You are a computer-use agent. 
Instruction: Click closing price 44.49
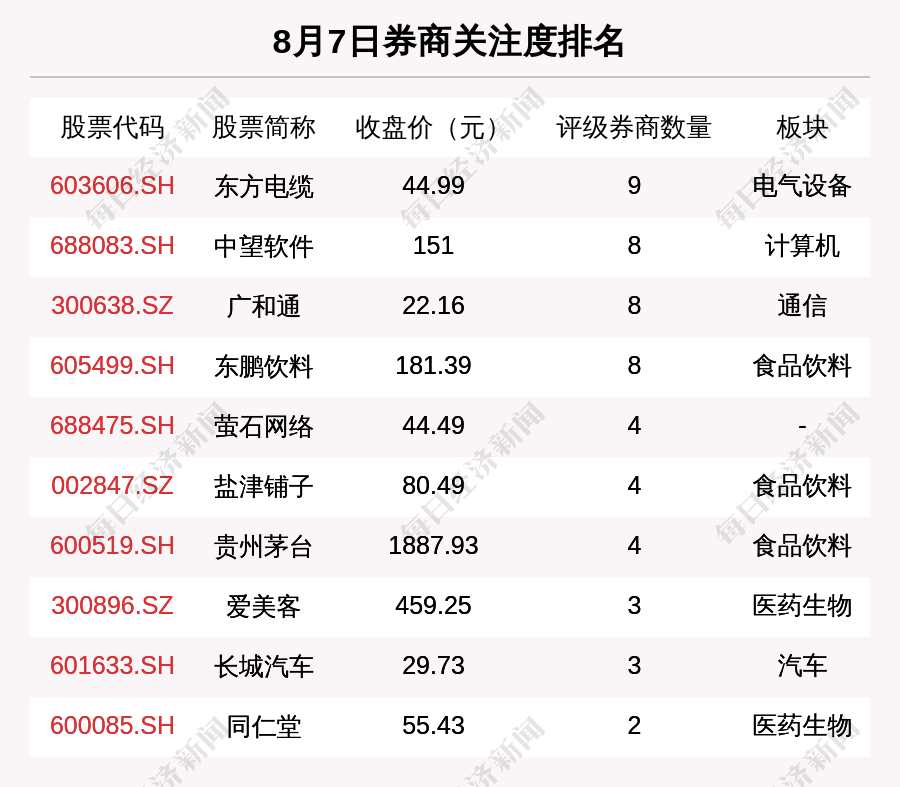[x=433, y=426]
